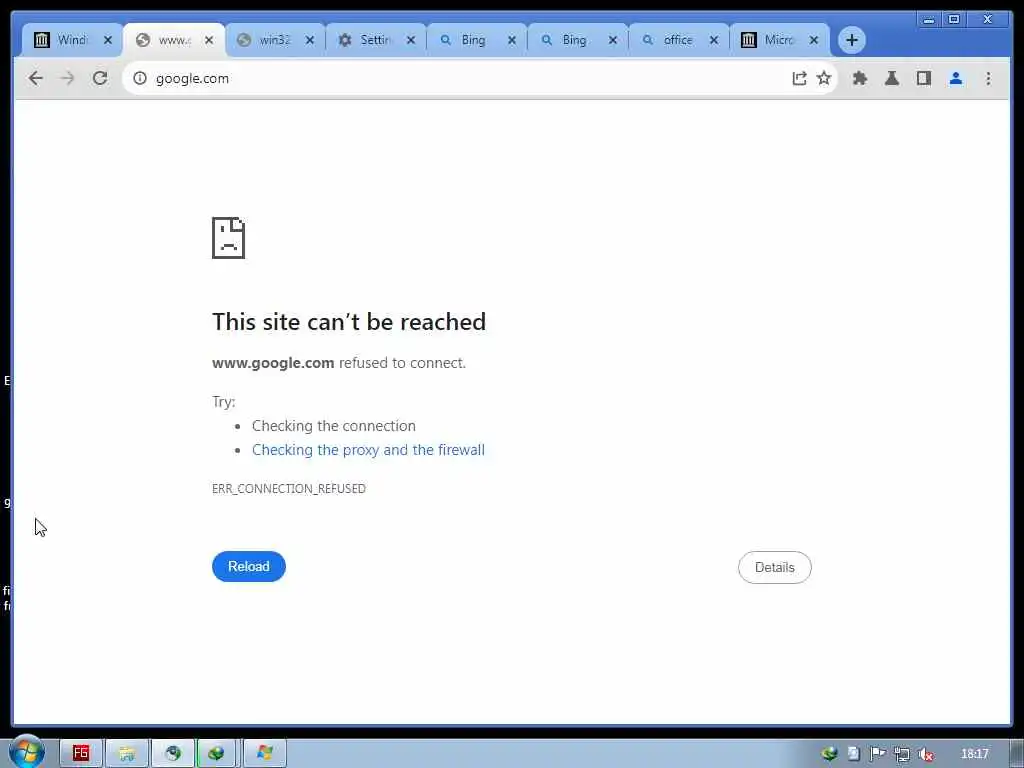
Task: Toggle the browser side panel
Action: [x=923, y=78]
